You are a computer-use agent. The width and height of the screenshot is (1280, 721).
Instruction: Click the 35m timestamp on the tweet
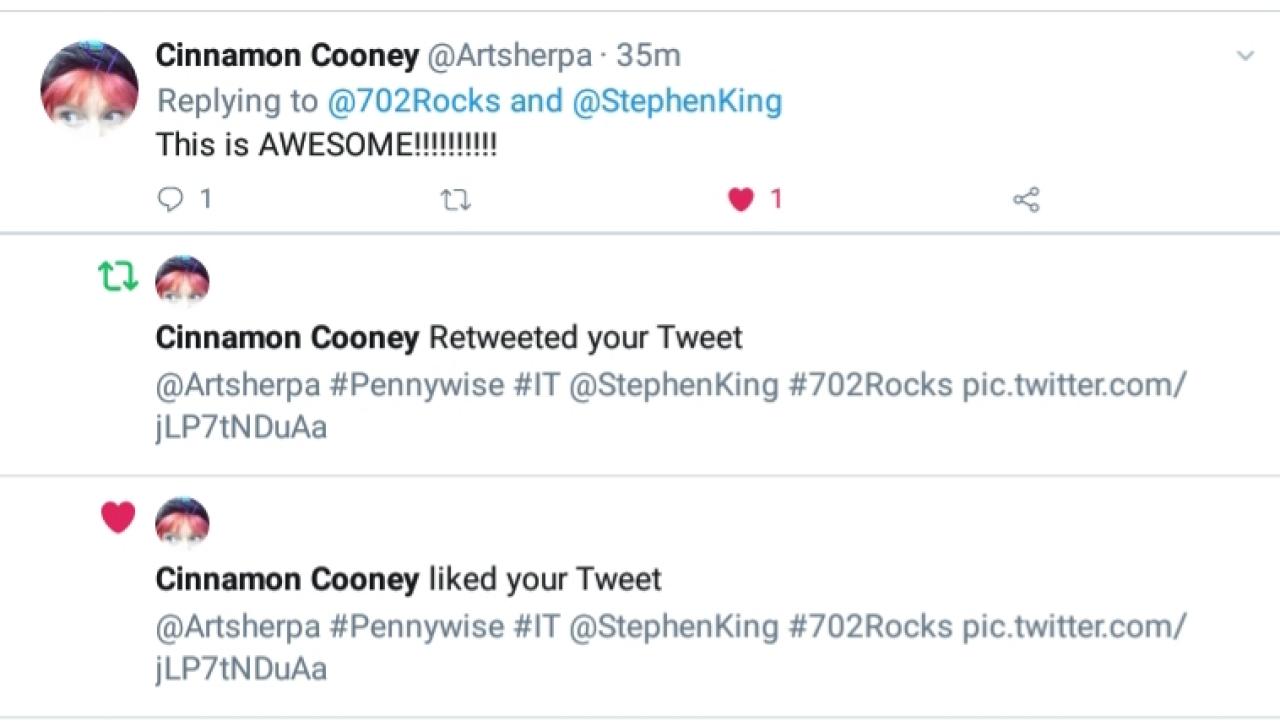[x=648, y=56]
